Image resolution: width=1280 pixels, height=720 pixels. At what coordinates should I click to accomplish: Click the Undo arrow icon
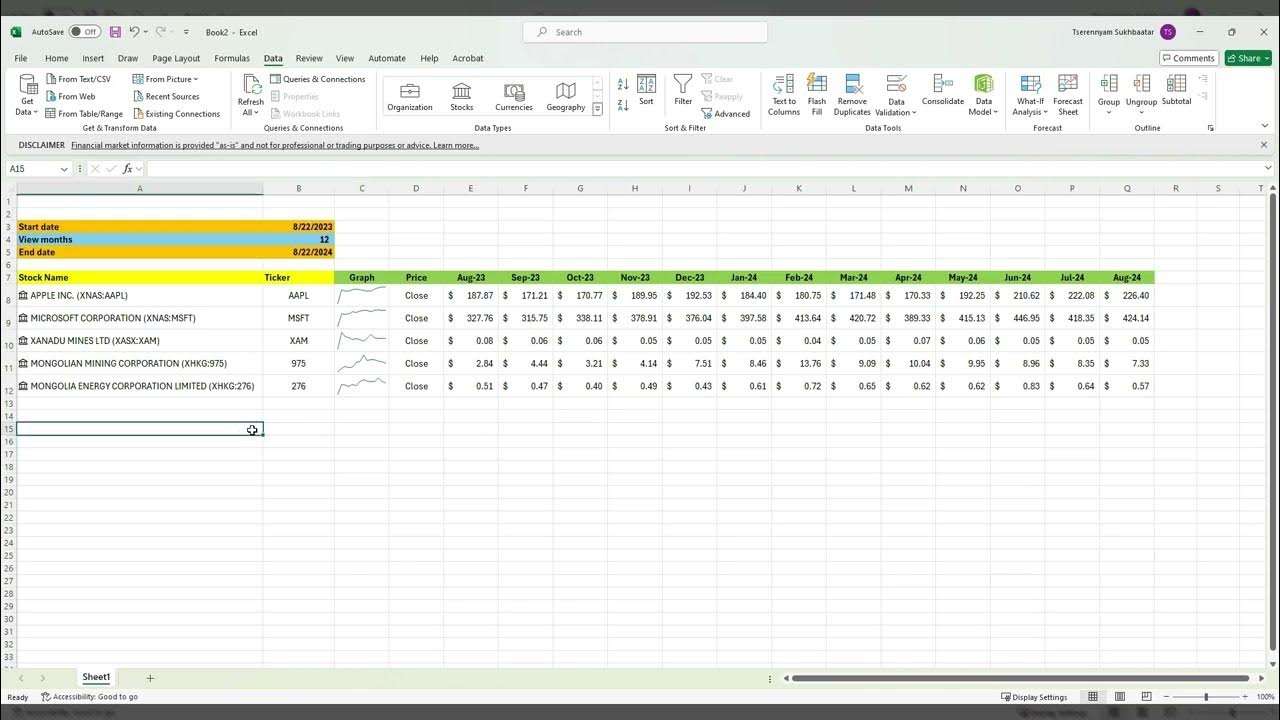tap(135, 32)
